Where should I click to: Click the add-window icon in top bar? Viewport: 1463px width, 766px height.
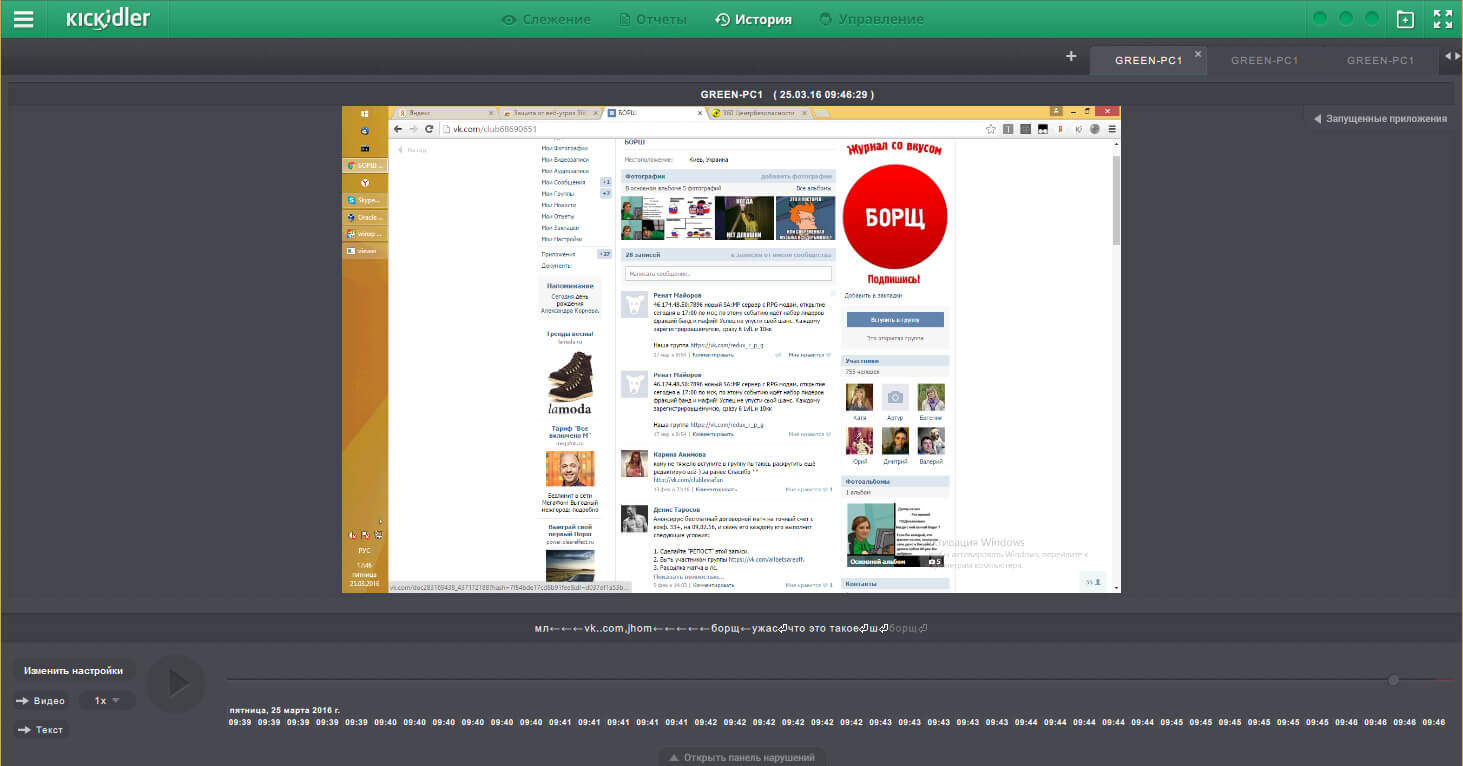click(1405, 19)
